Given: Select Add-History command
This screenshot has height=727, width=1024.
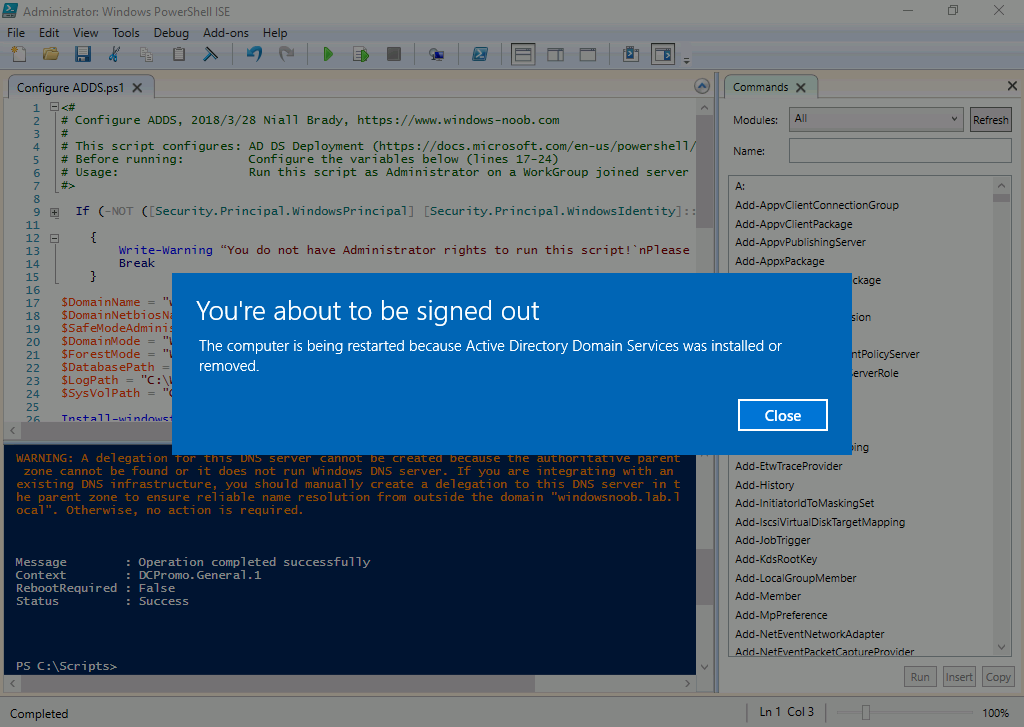Looking at the screenshot, I should click(764, 485).
